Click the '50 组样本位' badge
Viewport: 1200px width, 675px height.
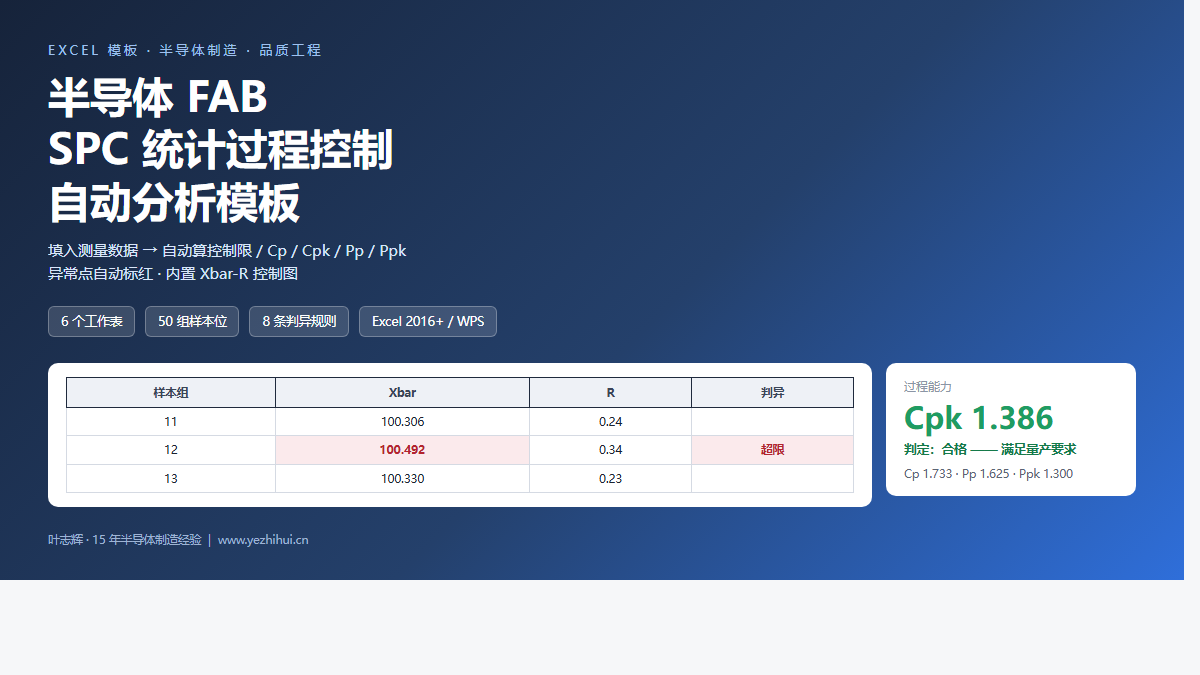(192, 322)
